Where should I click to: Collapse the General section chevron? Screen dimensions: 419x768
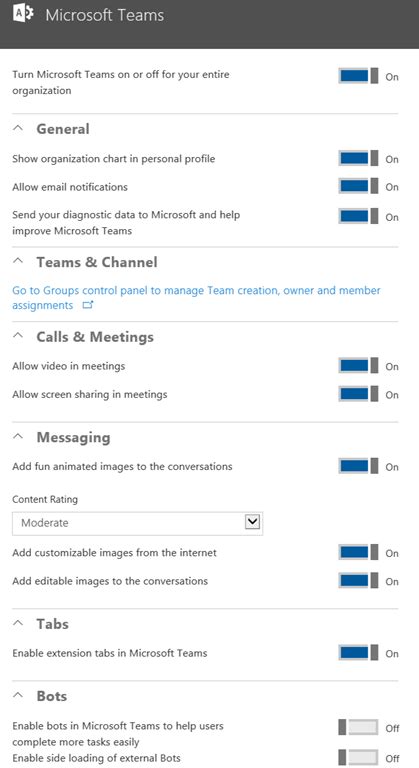point(18,128)
